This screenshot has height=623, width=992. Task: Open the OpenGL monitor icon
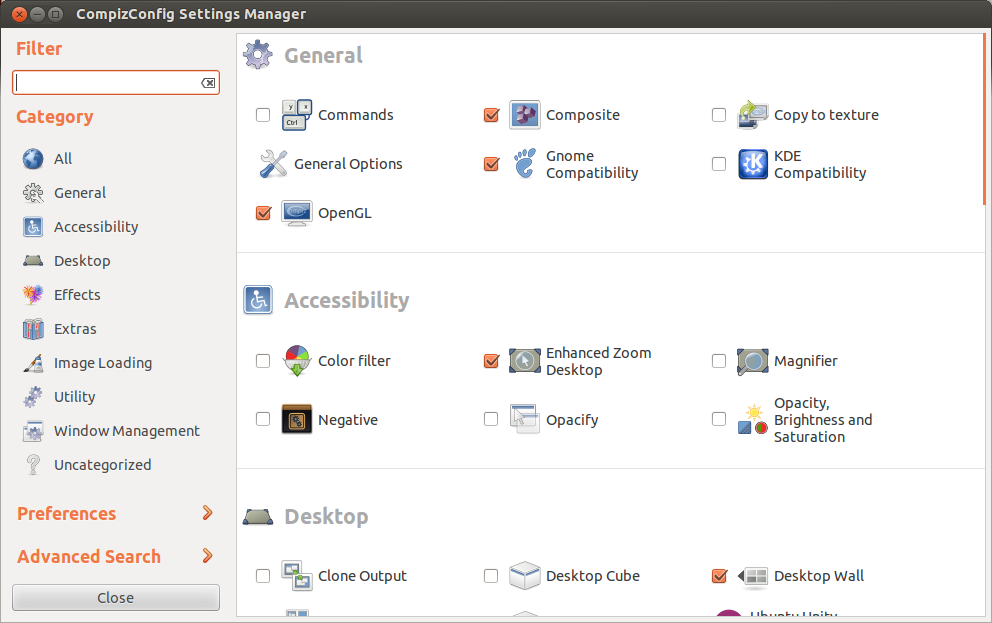(297, 213)
